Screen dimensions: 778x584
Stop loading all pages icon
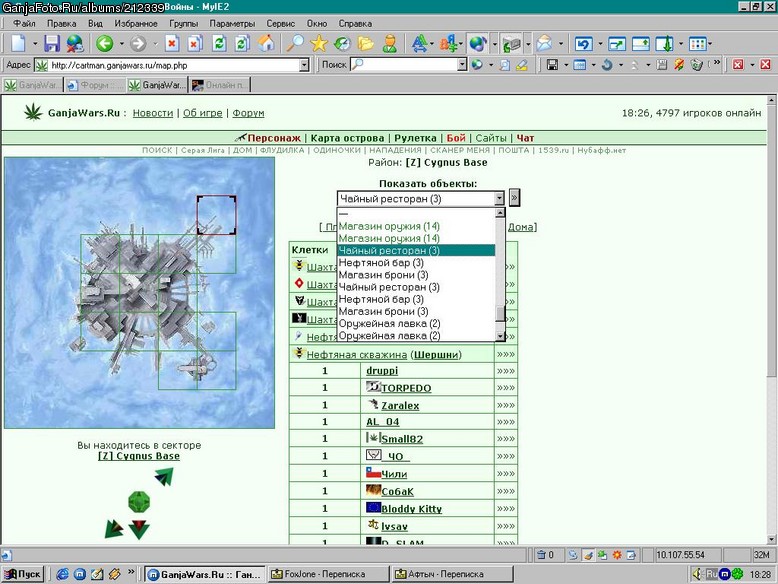pyautogui.click(x=194, y=44)
